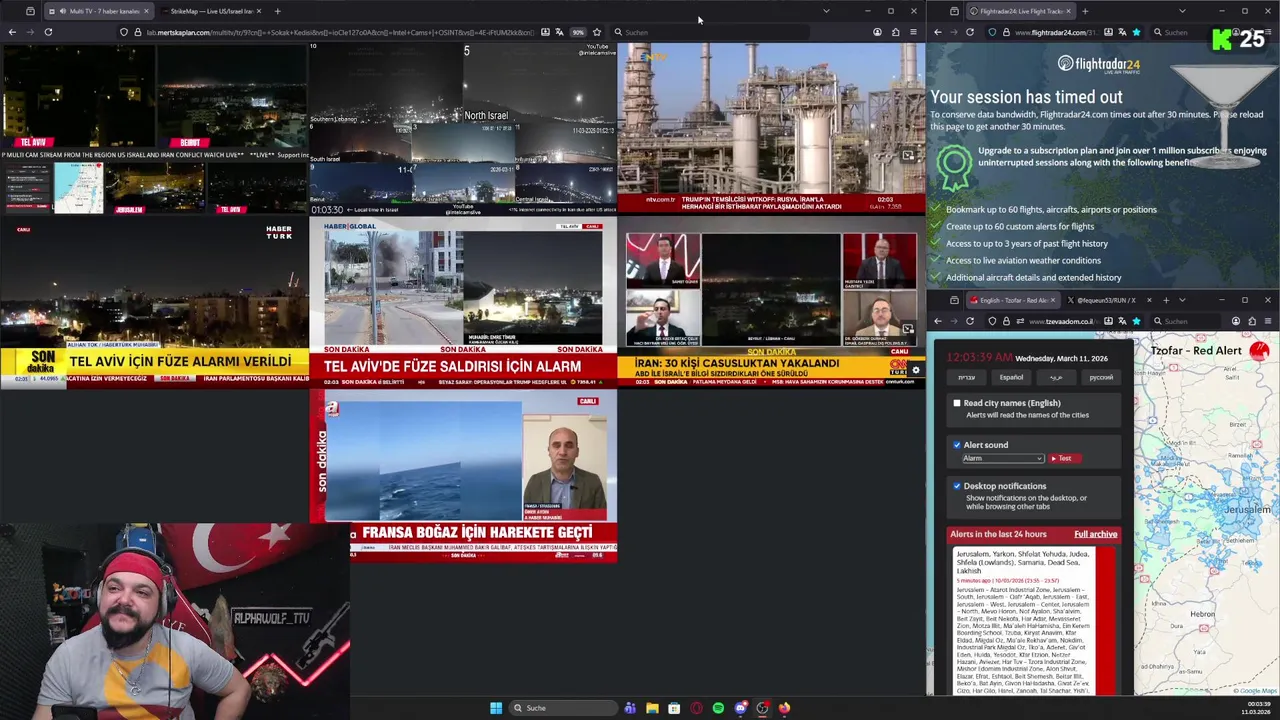The height and width of the screenshot is (720, 1280).
Task: Open Opera browser from the taskbar
Action: point(696,708)
